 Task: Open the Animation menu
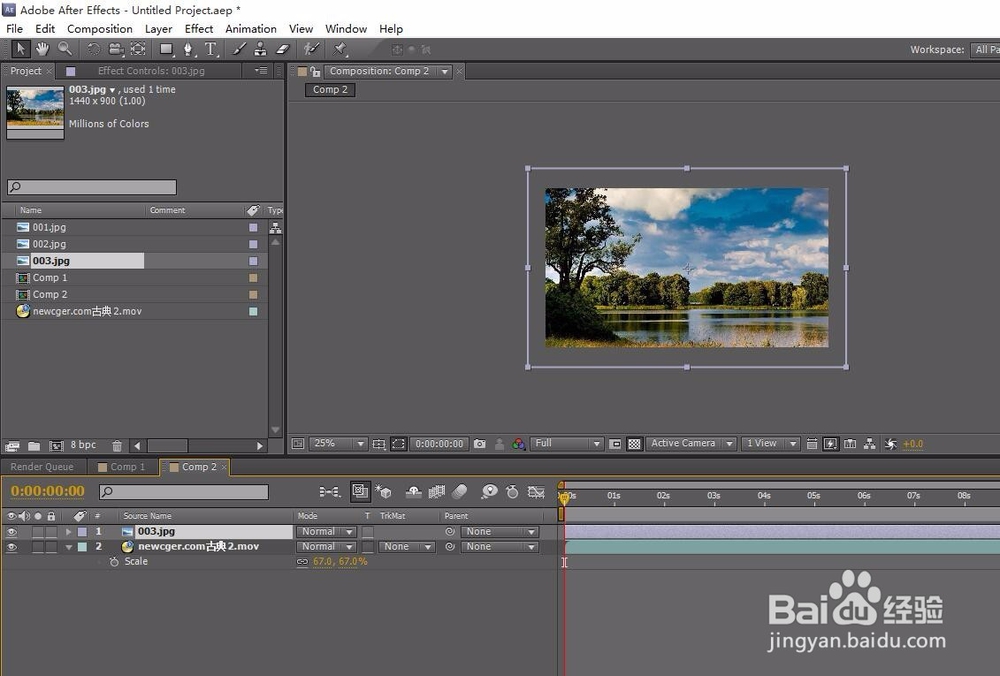tap(251, 29)
